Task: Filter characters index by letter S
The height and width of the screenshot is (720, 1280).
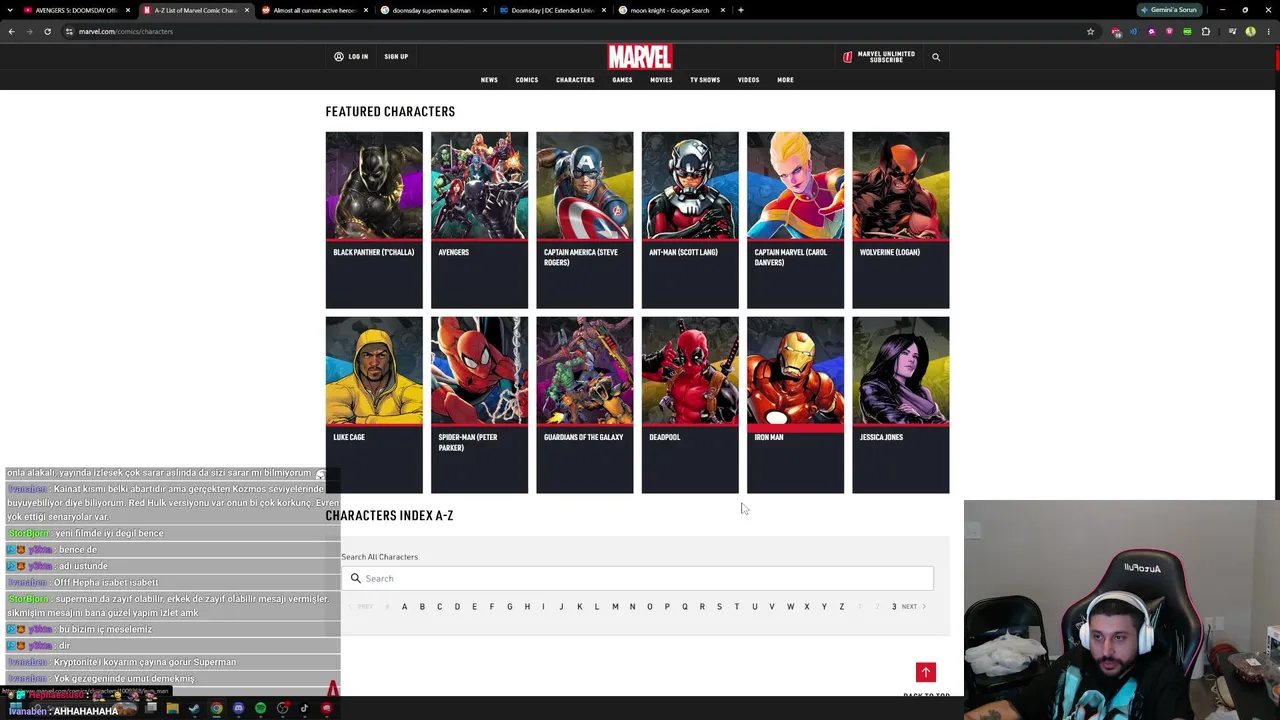Action: pyautogui.click(x=719, y=607)
